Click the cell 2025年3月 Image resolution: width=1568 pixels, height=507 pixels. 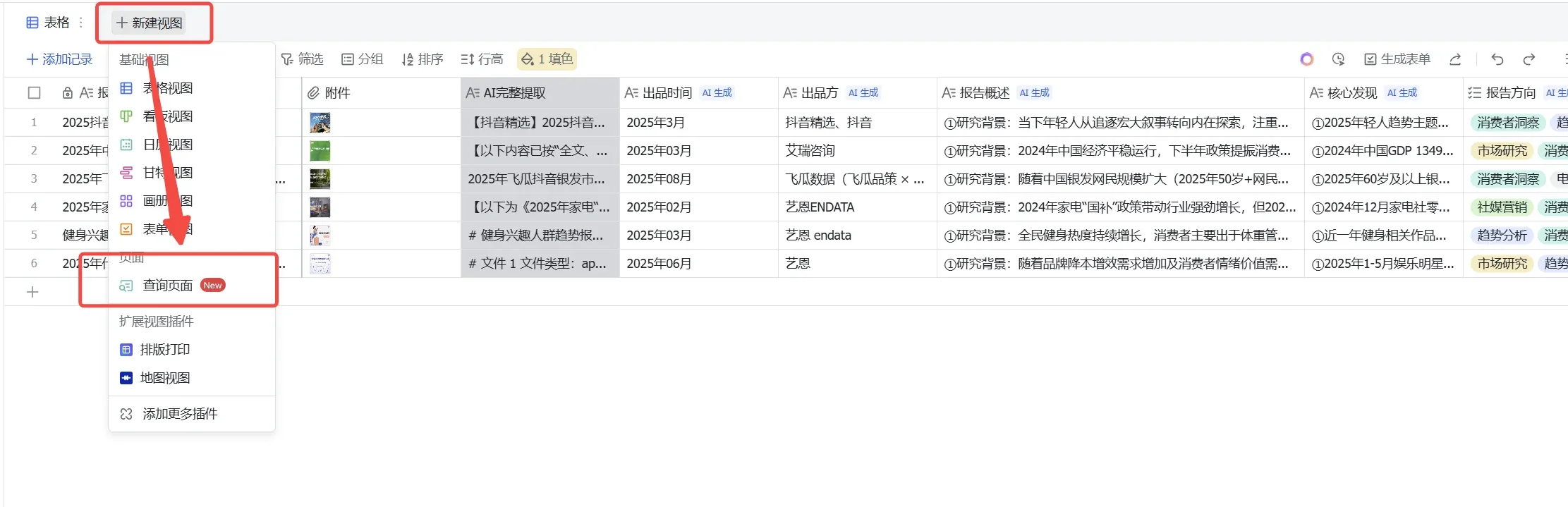coord(699,123)
